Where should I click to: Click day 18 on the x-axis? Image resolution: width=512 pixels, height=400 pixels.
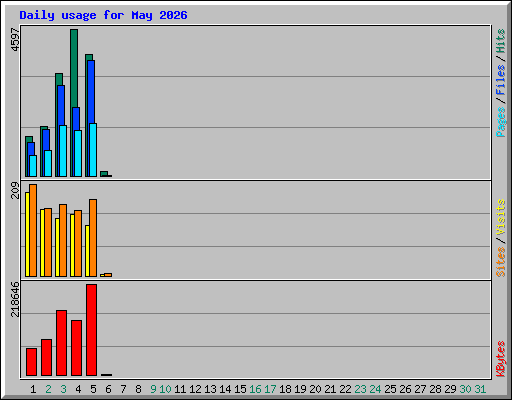click(x=285, y=389)
